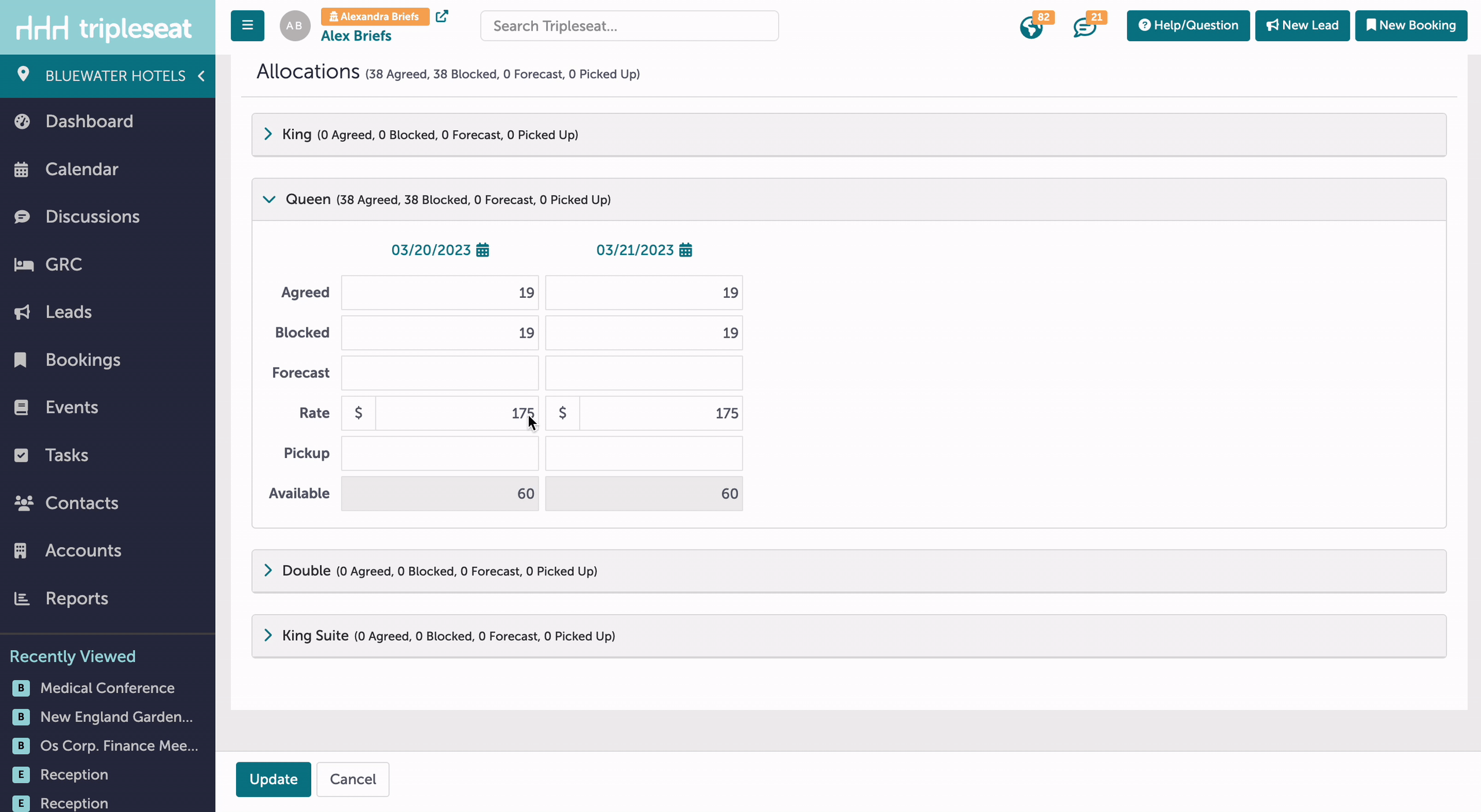
Task: Click the Help/Question button
Action: 1188,25
